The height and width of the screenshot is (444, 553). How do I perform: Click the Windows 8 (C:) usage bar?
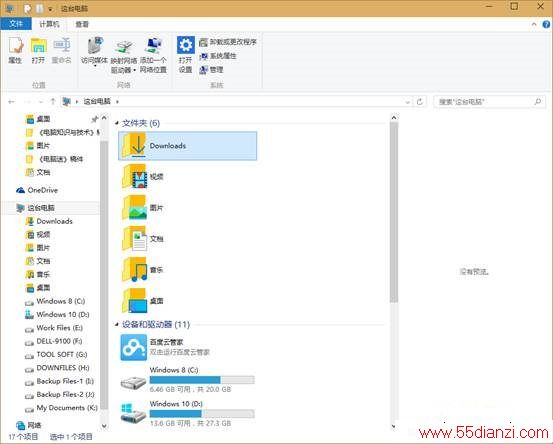point(202,380)
